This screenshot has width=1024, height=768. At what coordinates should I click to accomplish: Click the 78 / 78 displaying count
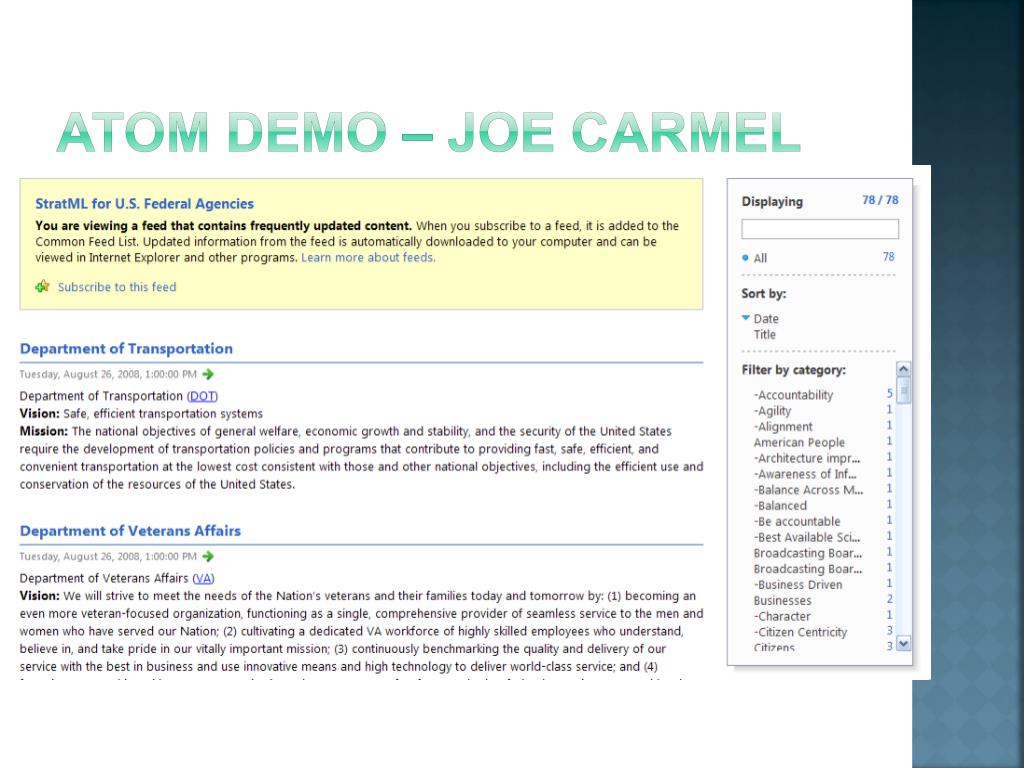click(880, 200)
